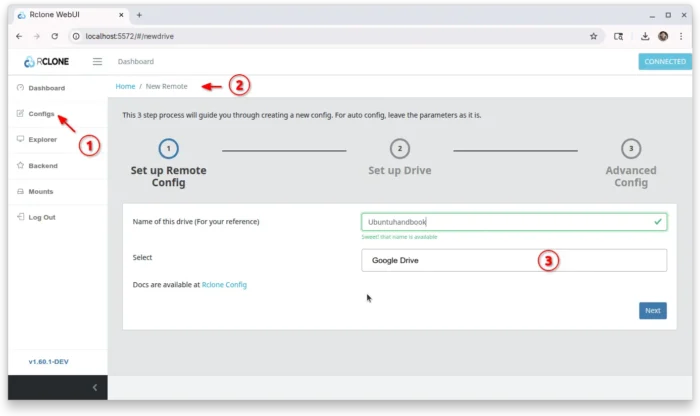Viewport: 700px width, 416px height.
Task: Click the CONNECTED status button
Action: (x=664, y=62)
